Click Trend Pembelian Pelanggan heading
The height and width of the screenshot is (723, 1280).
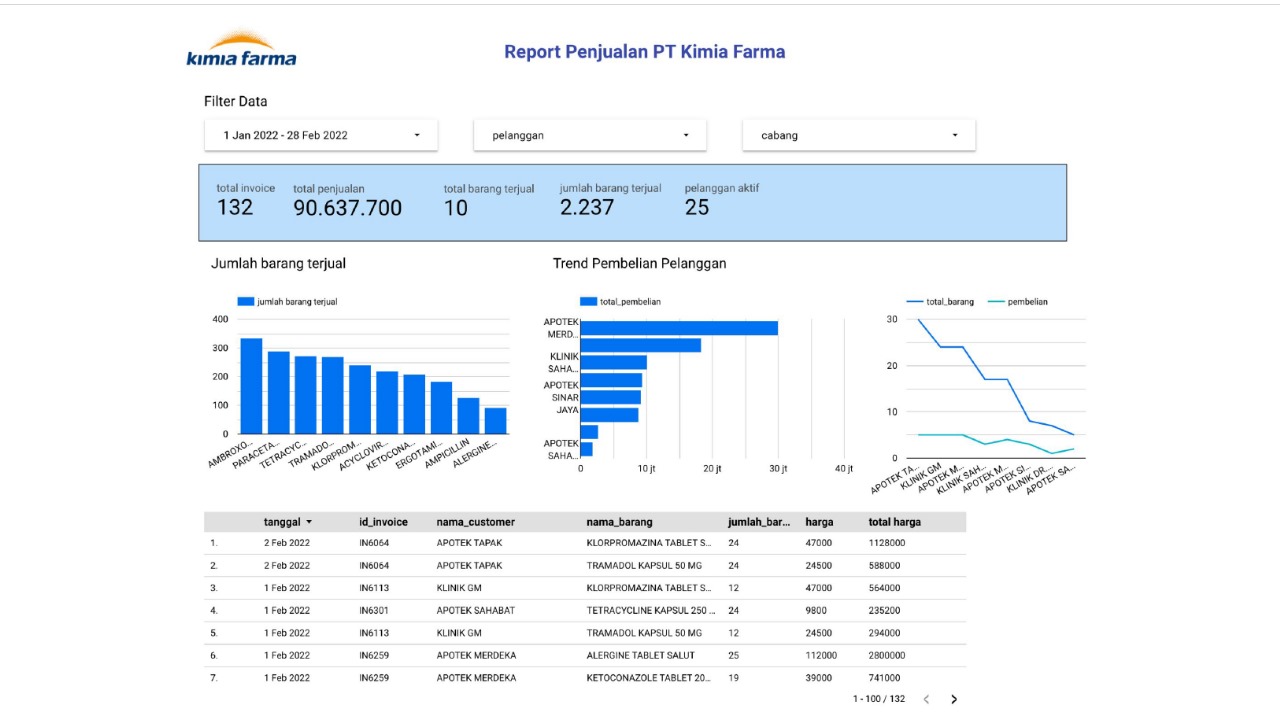click(639, 264)
